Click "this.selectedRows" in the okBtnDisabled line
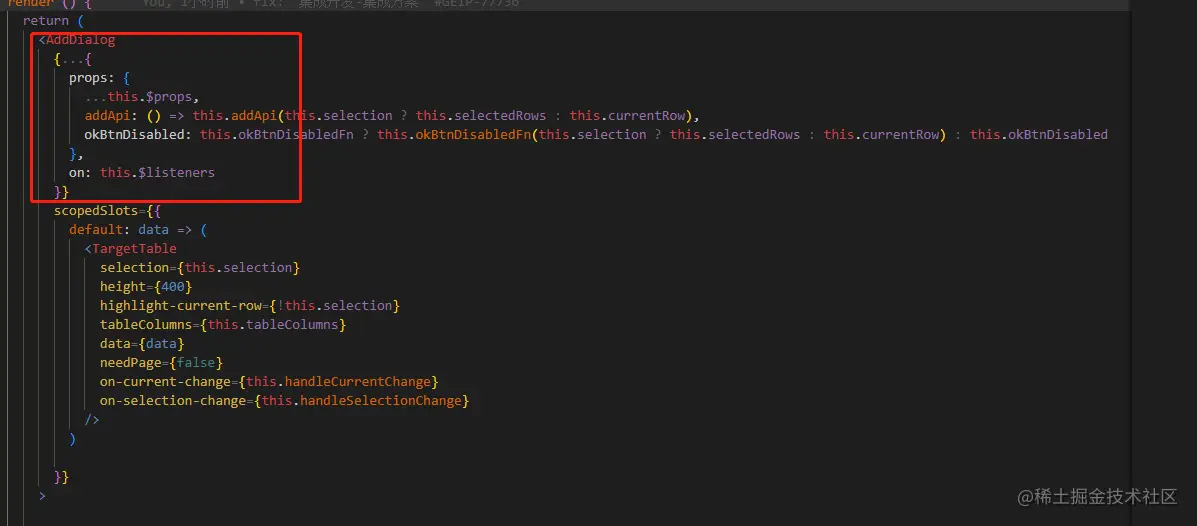This screenshot has height=526, width=1197. [735, 135]
